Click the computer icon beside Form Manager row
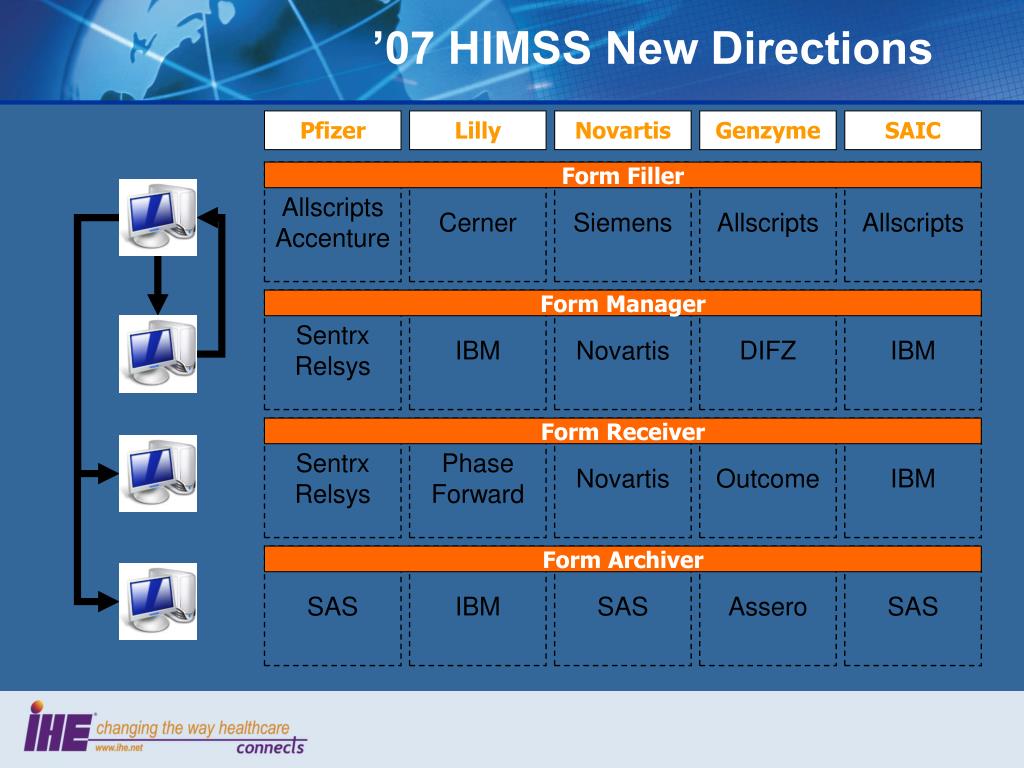 point(157,354)
